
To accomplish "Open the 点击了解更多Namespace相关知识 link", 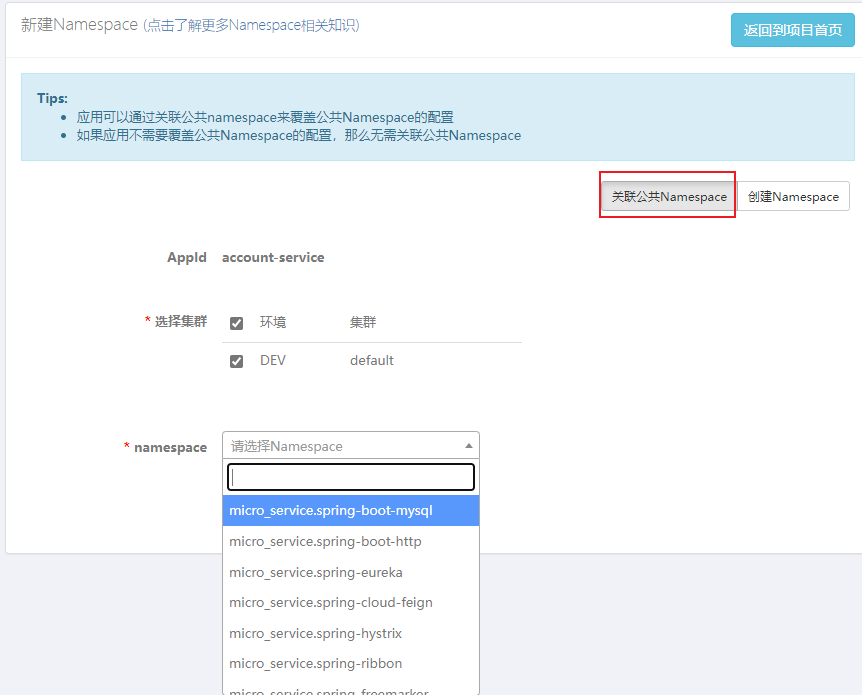I will (251, 25).
